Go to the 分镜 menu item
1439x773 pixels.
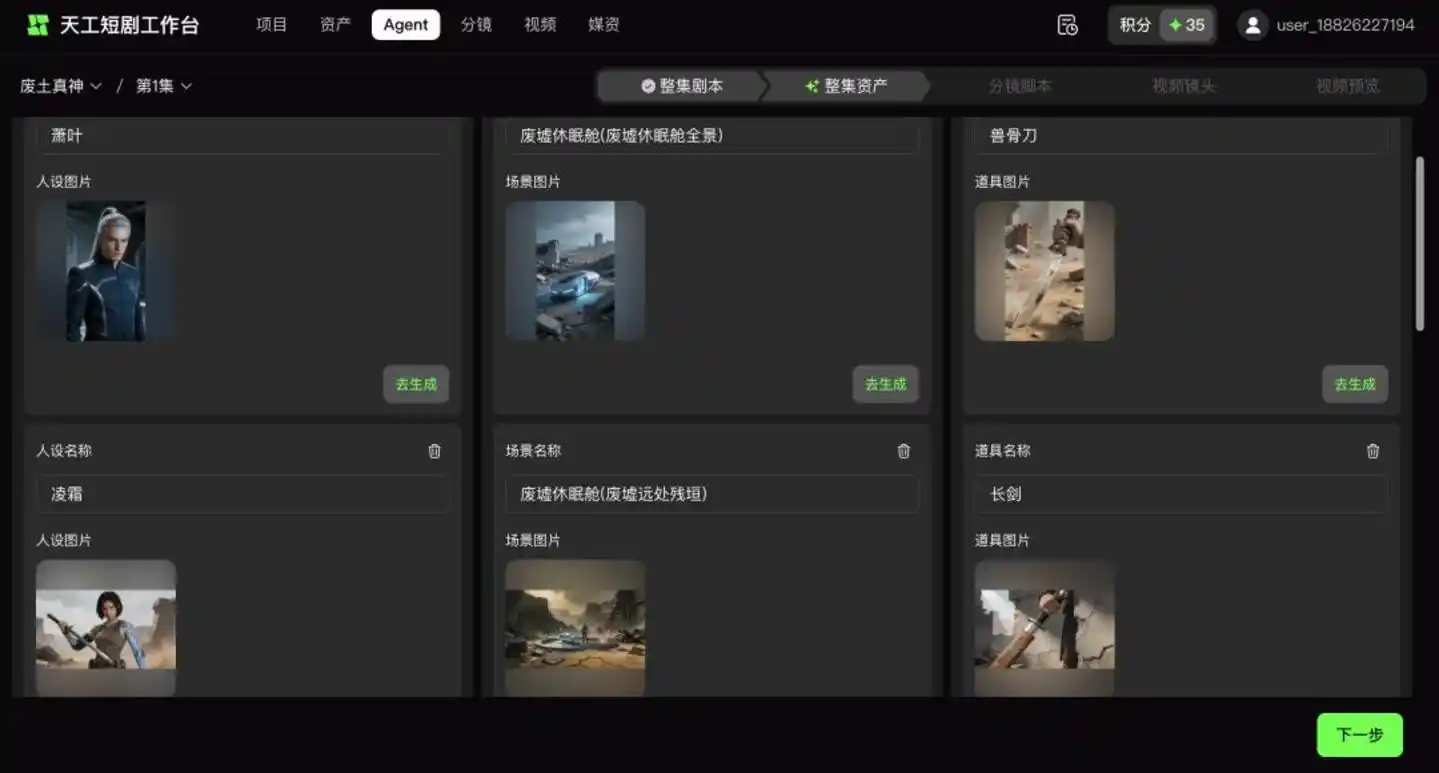click(x=476, y=24)
